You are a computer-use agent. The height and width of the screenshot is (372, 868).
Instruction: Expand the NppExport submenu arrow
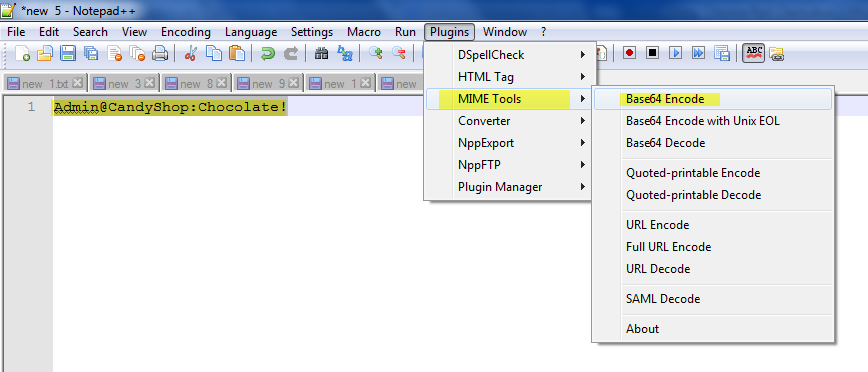point(583,143)
